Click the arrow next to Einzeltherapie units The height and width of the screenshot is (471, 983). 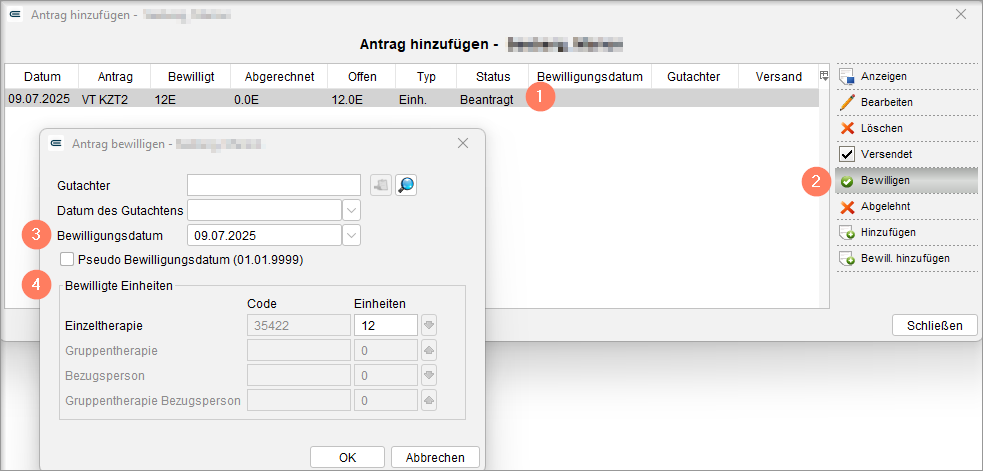(x=429, y=325)
